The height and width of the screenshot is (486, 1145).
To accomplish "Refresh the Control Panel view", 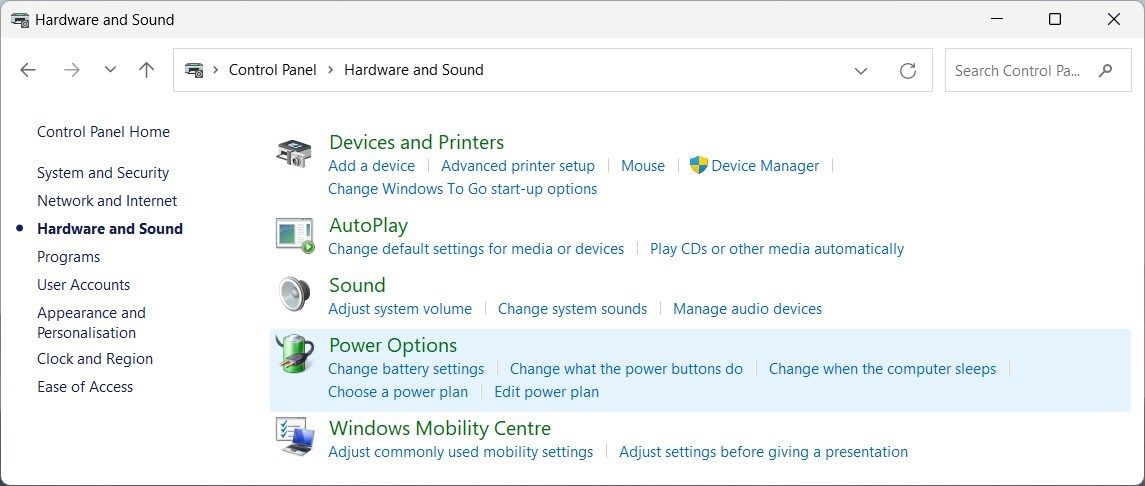I will click(x=908, y=70).
